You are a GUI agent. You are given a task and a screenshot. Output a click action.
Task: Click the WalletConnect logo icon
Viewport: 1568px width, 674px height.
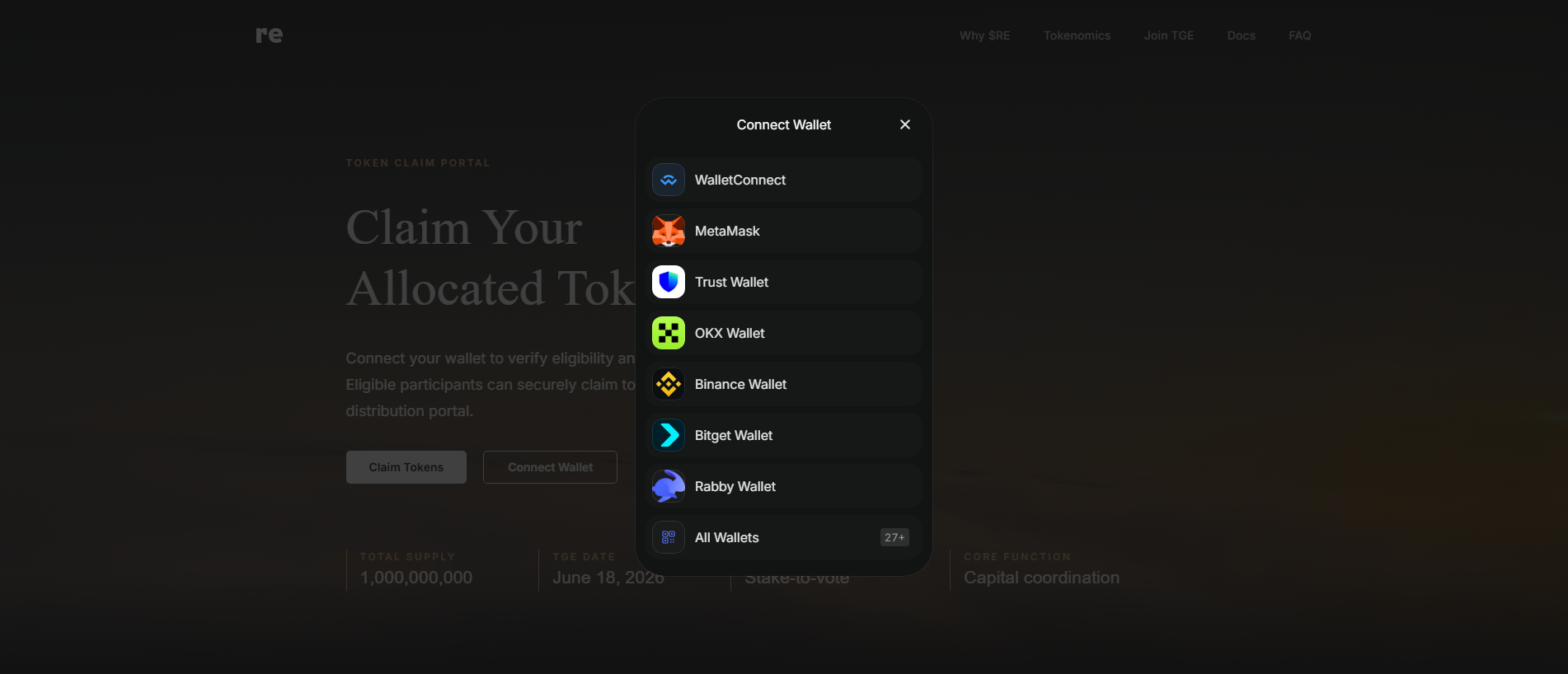[x=669, y=180]
